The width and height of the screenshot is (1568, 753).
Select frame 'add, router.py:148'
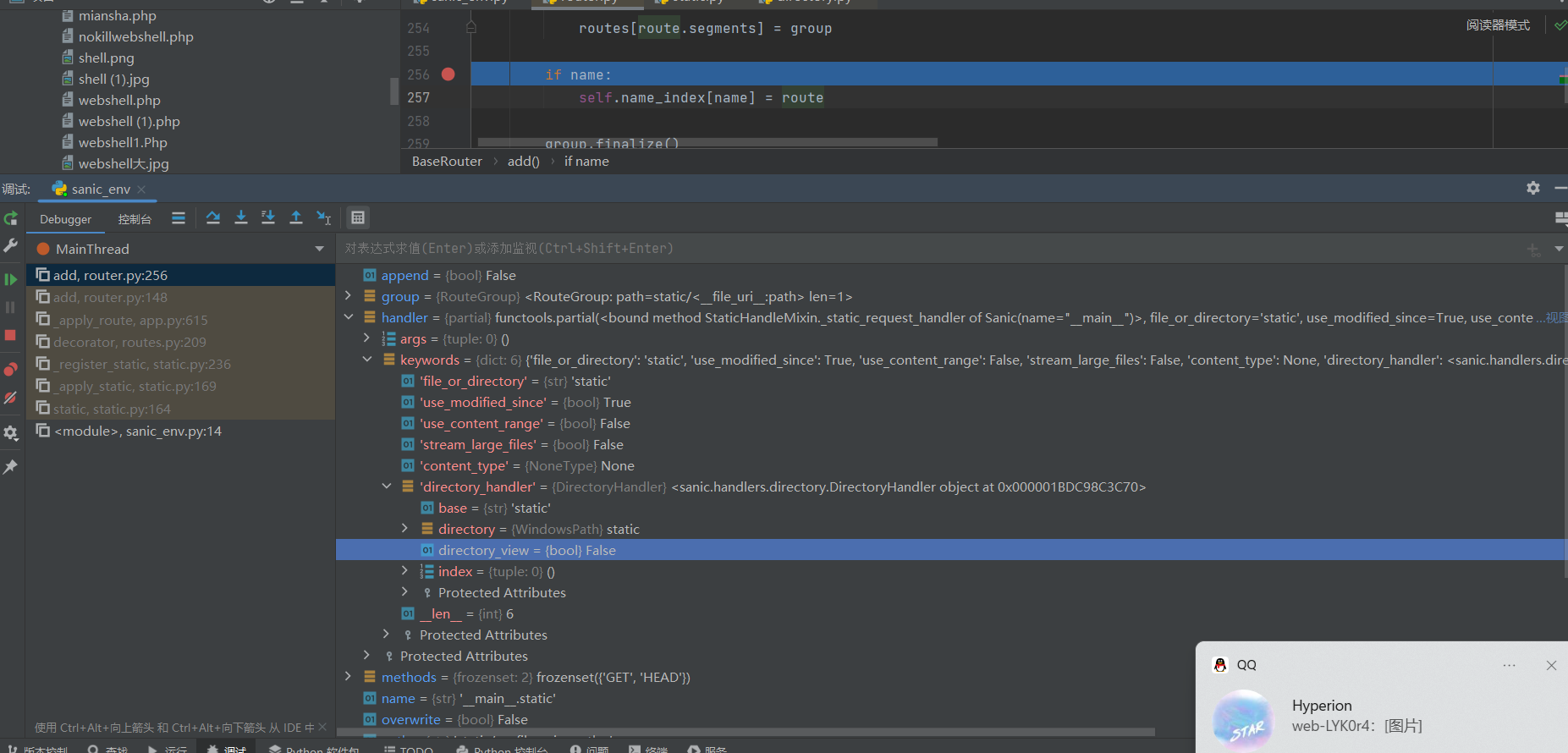tap(181, 297)
